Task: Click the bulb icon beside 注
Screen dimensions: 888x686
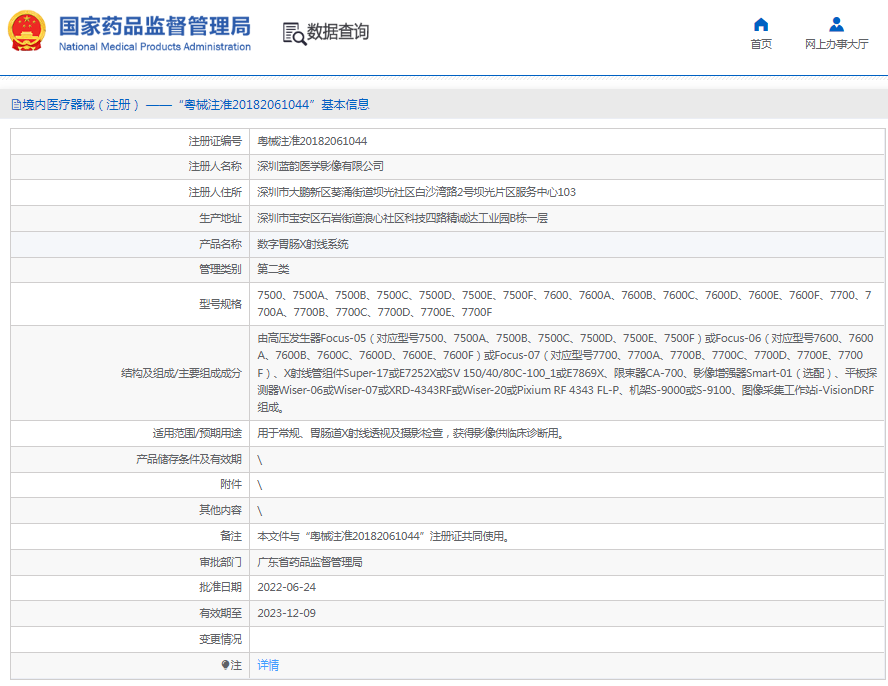Action: coord(225,664)
